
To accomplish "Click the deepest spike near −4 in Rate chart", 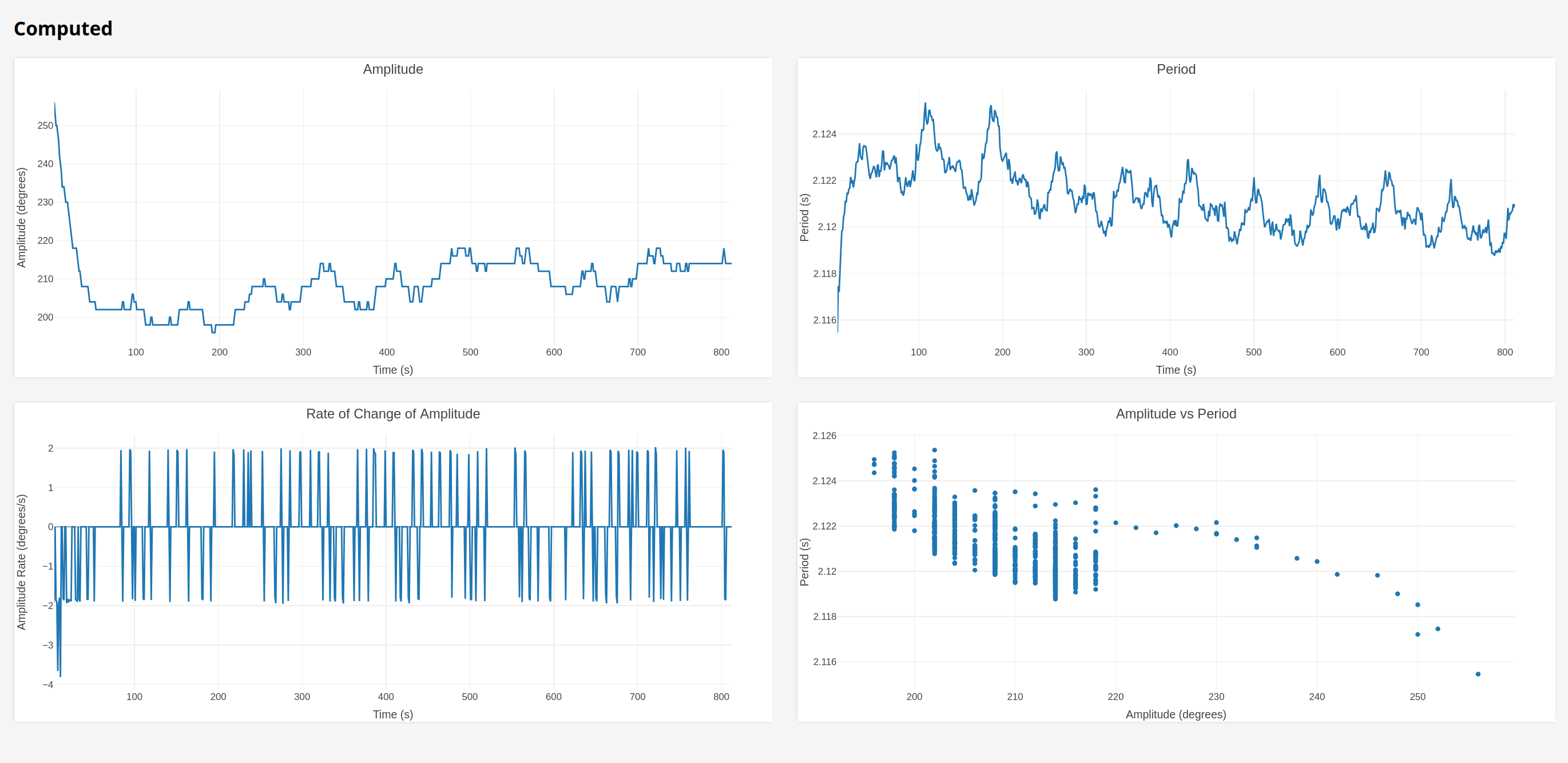I will click(x=60, y=675).
